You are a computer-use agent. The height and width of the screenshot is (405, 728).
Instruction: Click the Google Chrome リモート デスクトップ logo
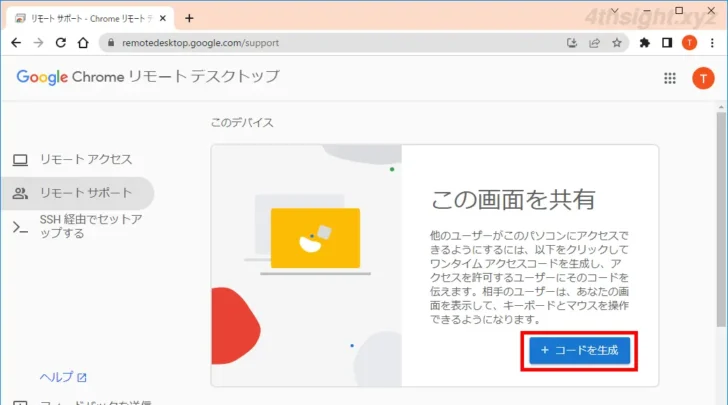click(x=148, y=77)
